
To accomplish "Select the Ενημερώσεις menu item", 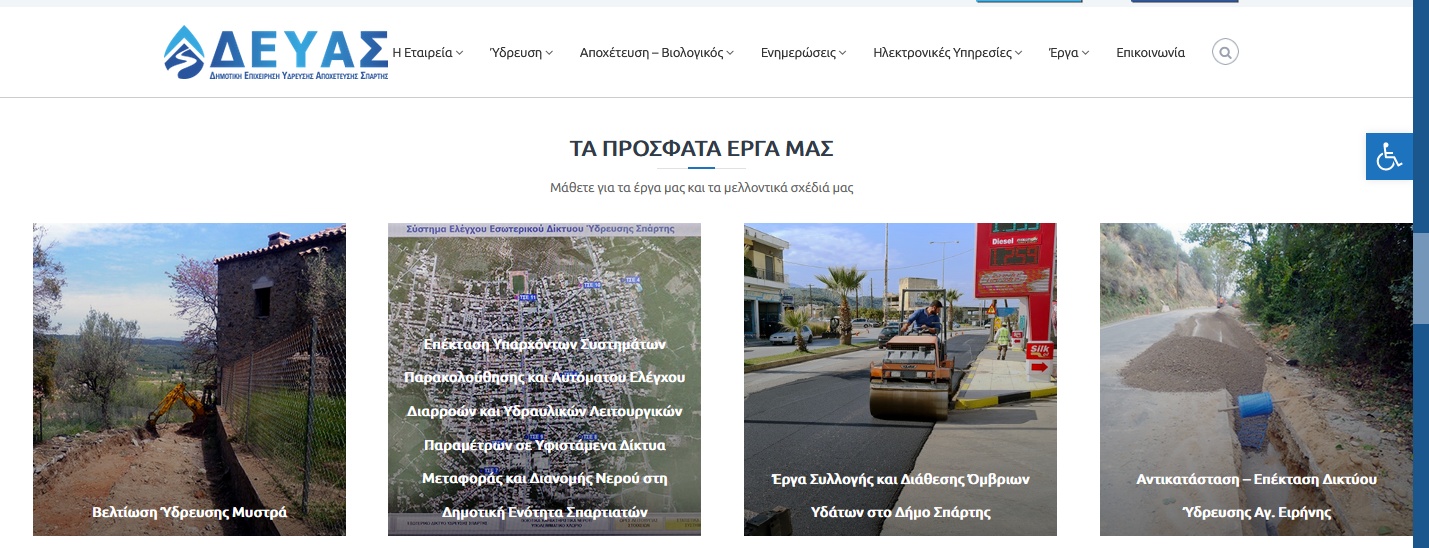I will [x=803, y=53].
